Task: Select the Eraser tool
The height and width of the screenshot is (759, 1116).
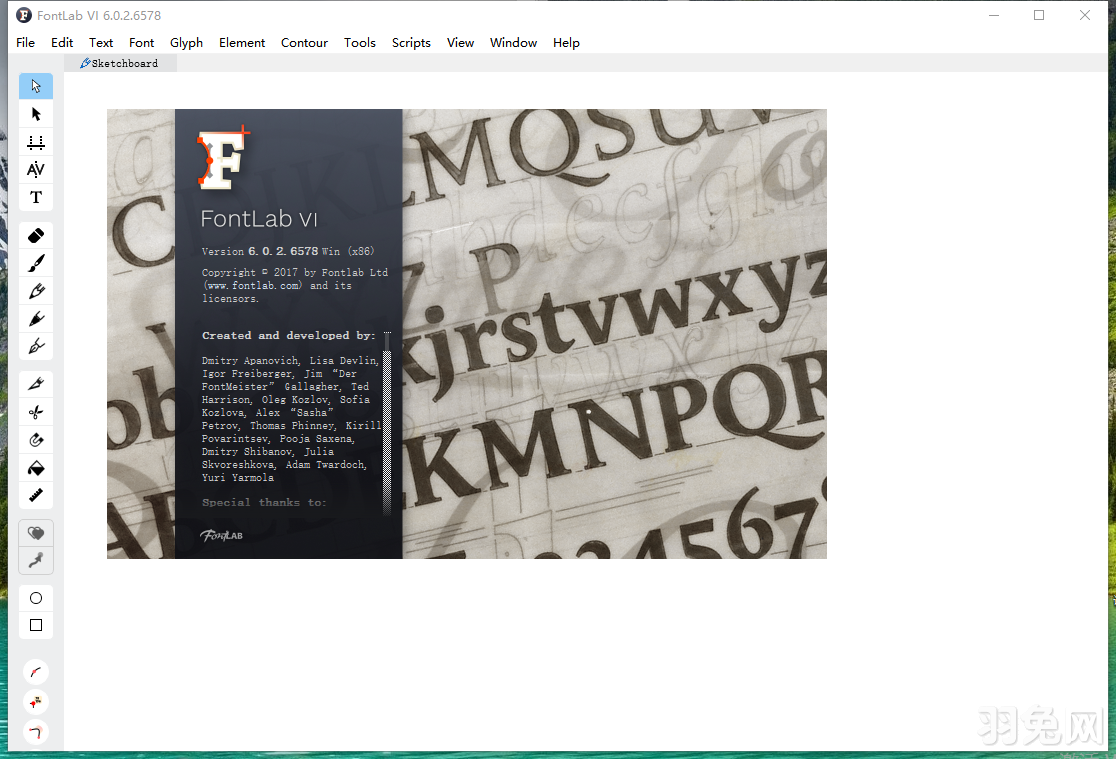Action: pyautogui.click(x=36, y=234)
